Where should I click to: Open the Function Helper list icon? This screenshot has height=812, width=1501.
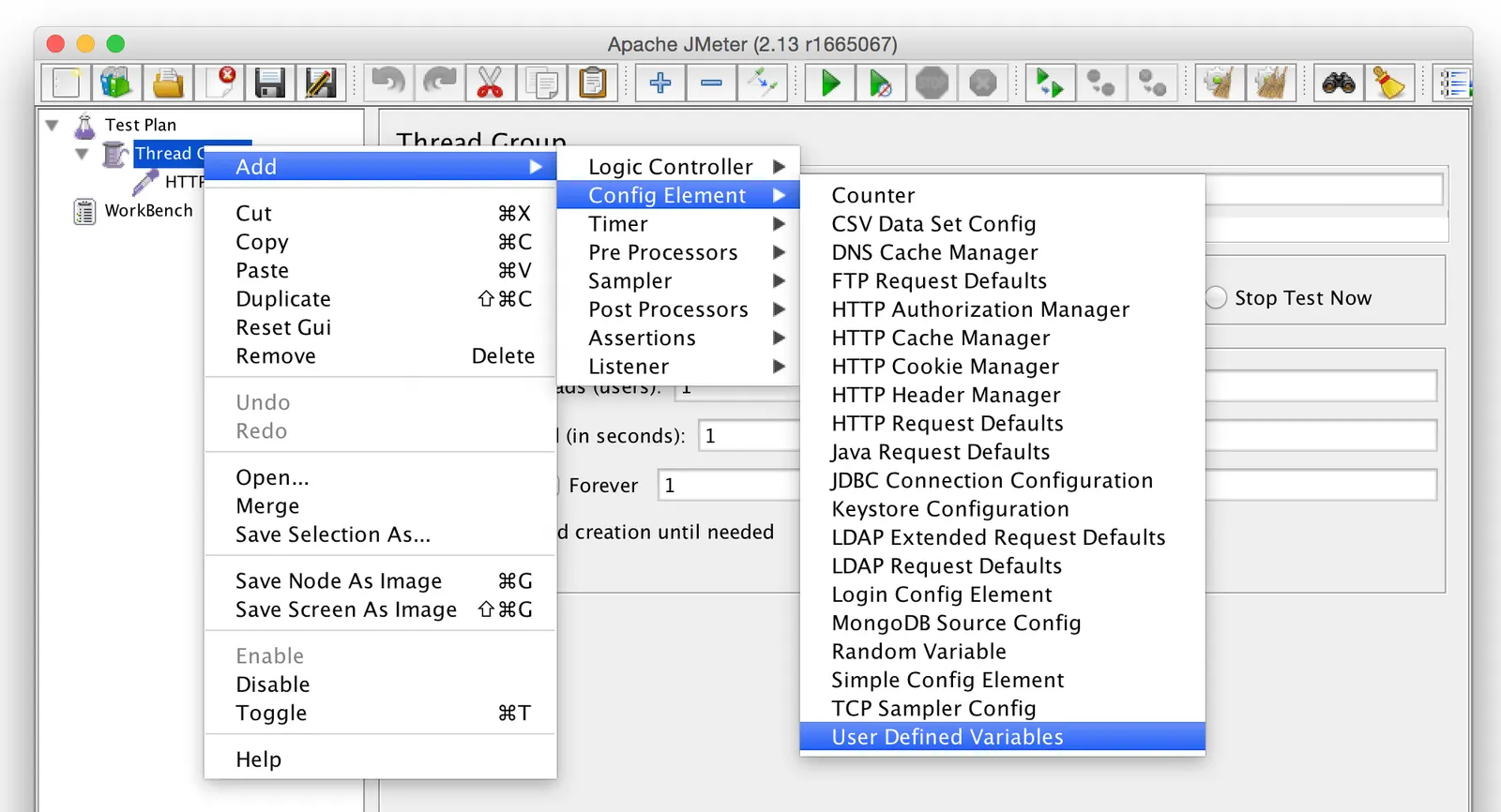coord(1455,83)
